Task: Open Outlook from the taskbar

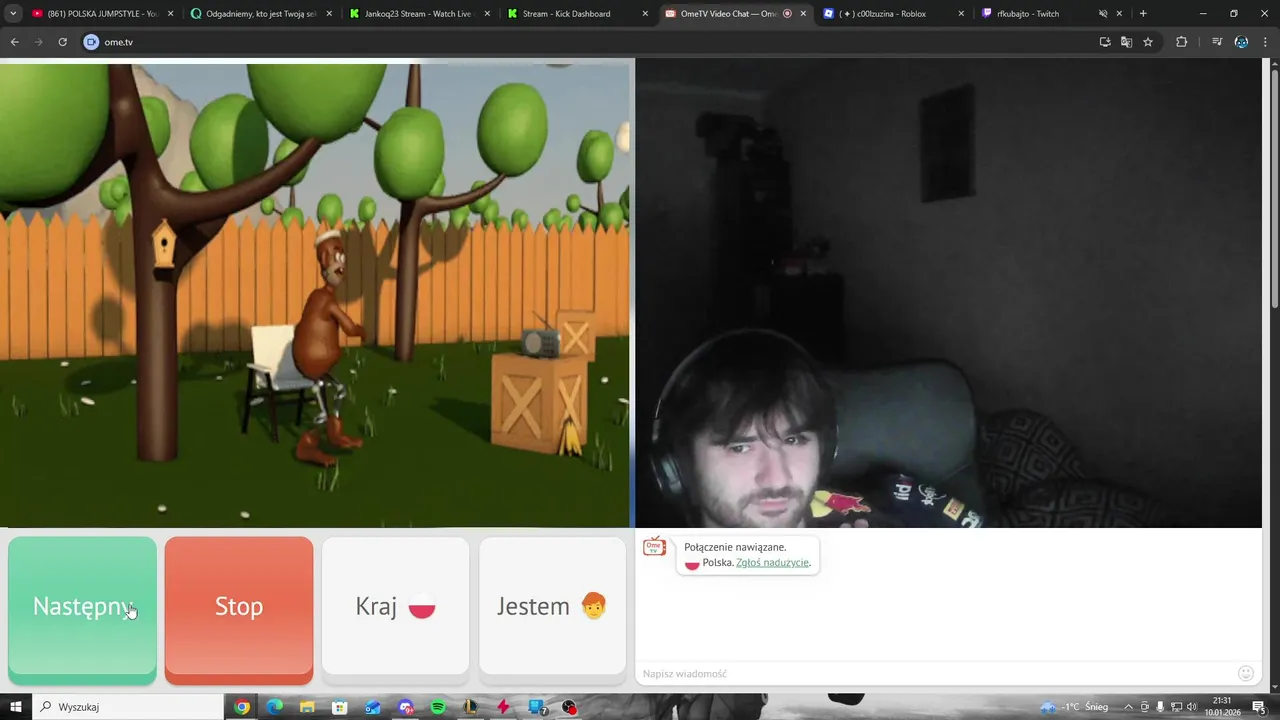Action: point(373,707)
